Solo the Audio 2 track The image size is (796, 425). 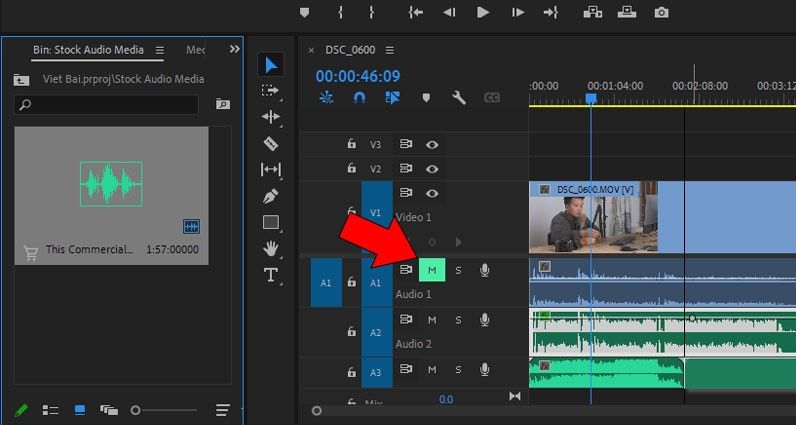coord(459,320)
